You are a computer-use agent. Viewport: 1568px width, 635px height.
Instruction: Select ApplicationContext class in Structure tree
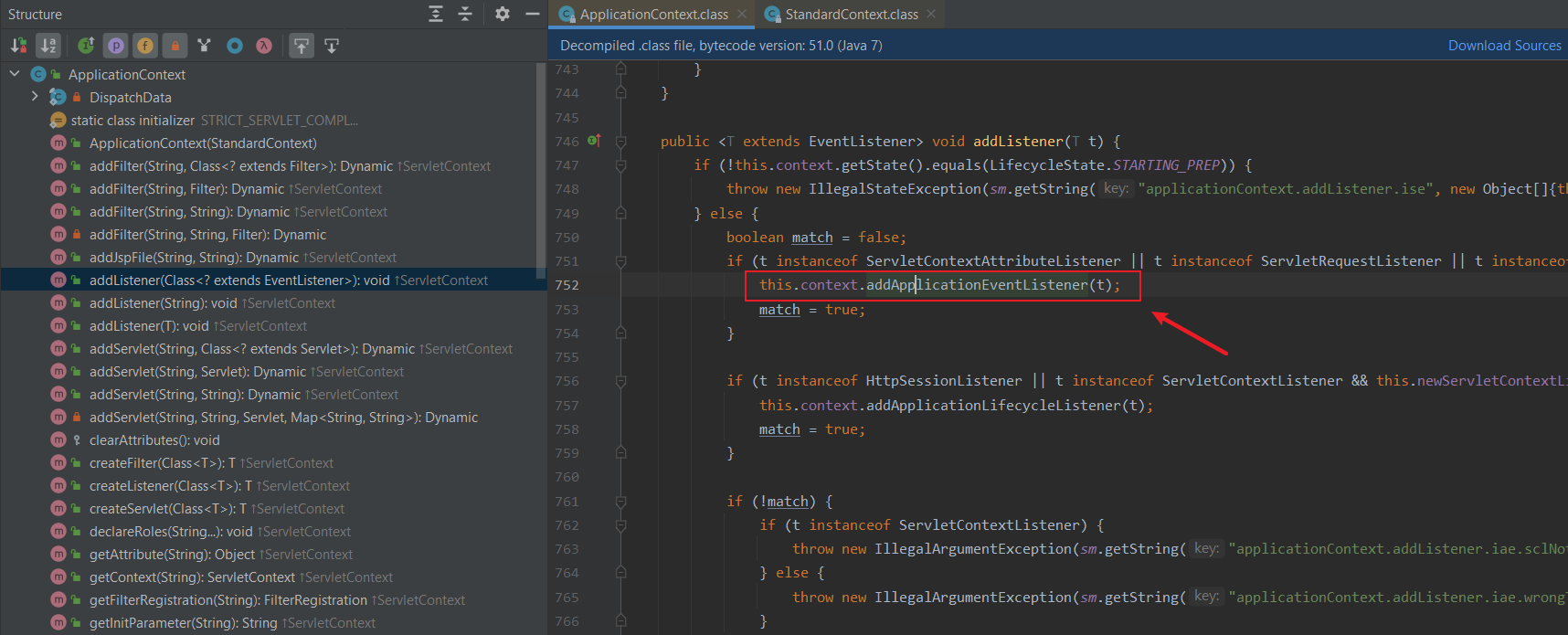pyautogui.click(x=127, y=75)
